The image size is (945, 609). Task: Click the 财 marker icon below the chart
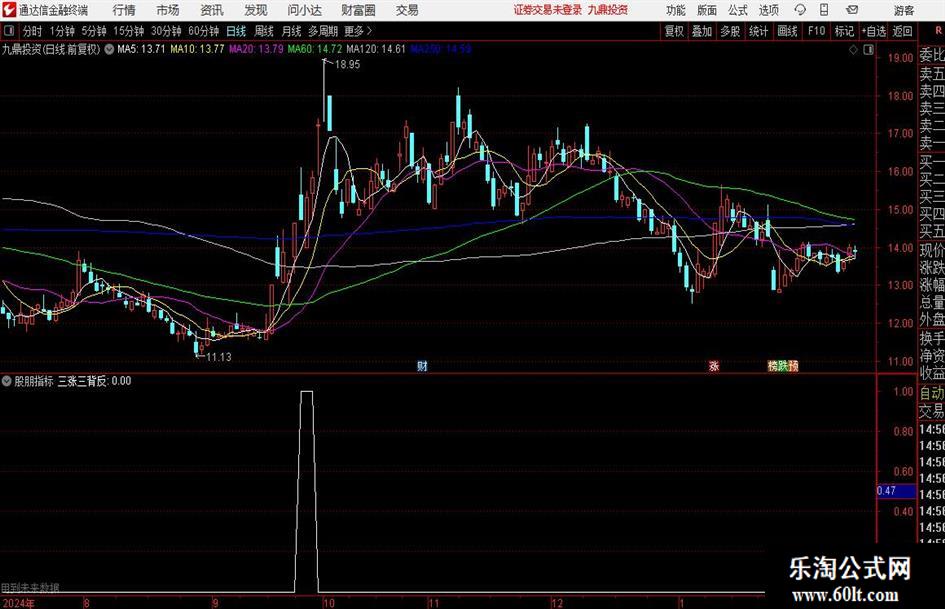pyautogui.click(x=422, y=365)
